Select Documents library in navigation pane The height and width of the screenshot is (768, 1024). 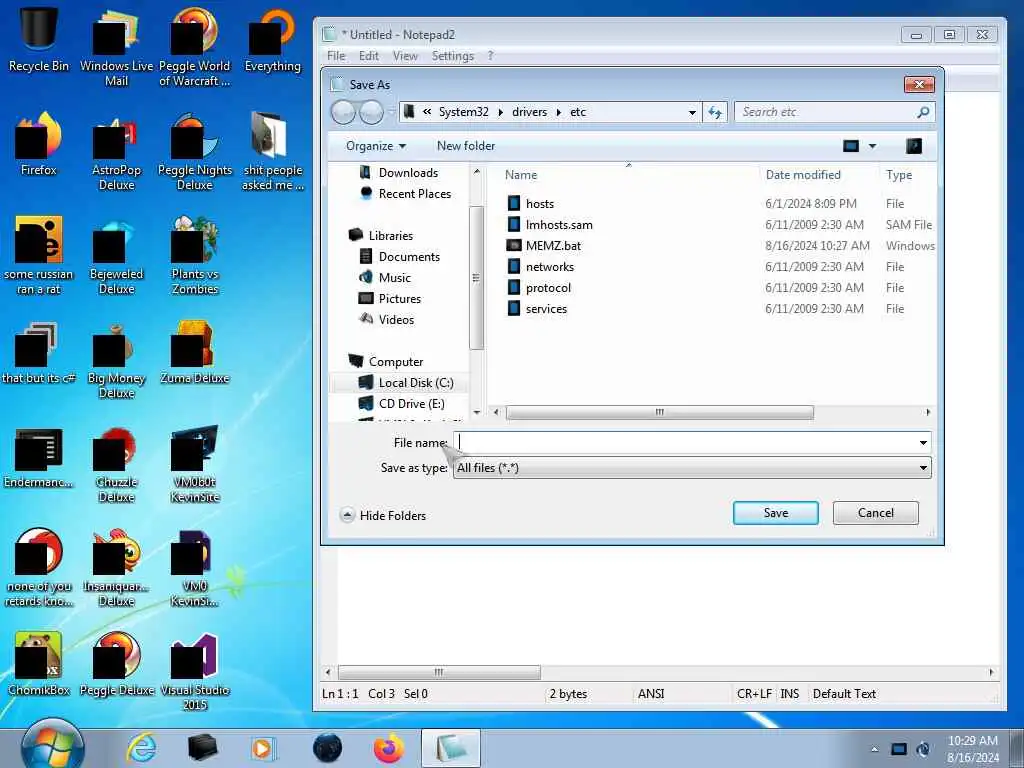point(409,257)
